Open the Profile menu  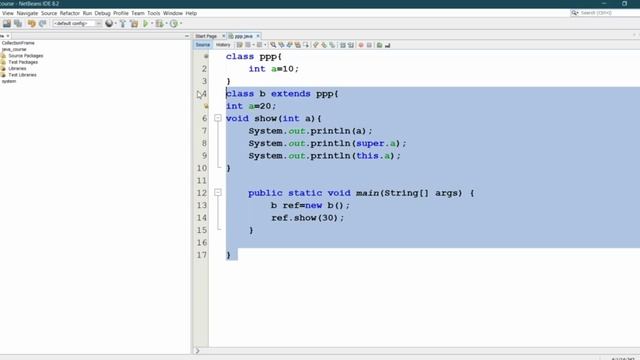[x=121, y=13]
